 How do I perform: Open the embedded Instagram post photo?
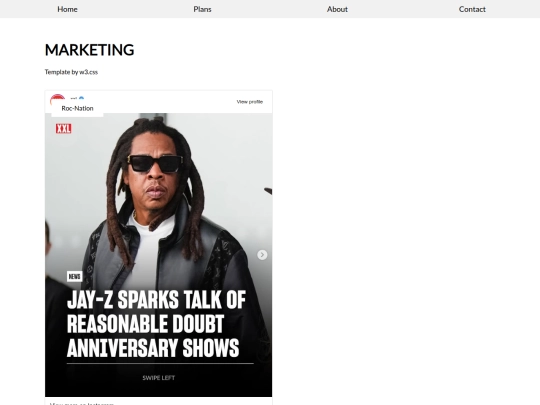click(x=158, y=255)
